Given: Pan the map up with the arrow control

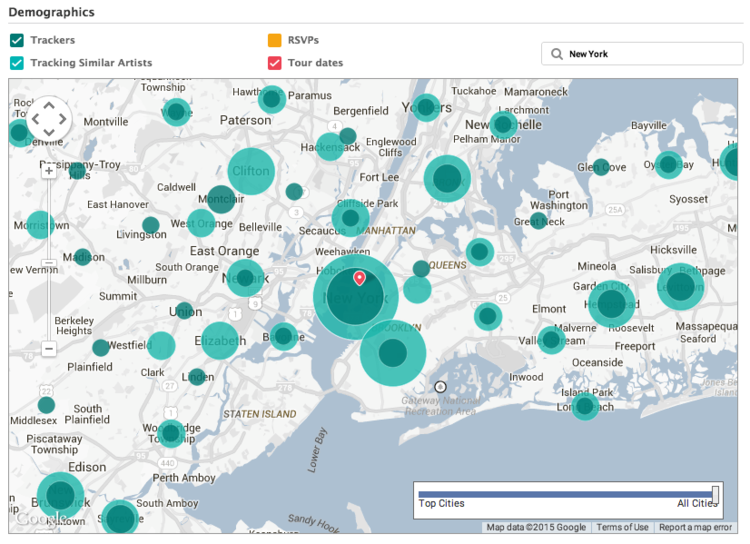Looking at the screenshot, I should [49, 106].
